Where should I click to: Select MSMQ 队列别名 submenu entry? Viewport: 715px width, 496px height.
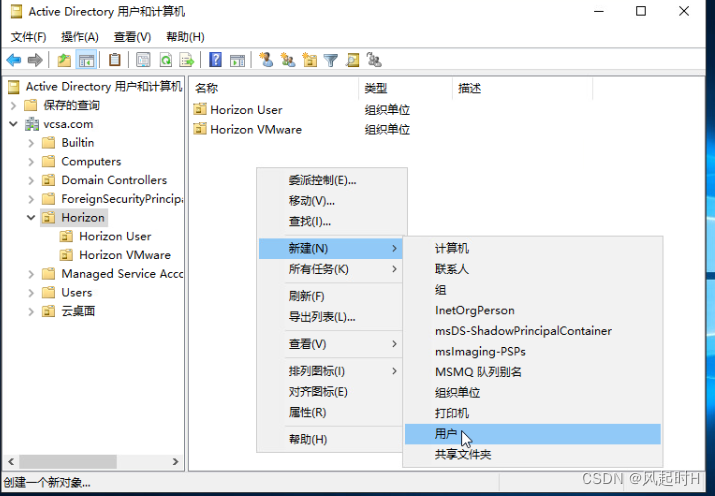533,372
